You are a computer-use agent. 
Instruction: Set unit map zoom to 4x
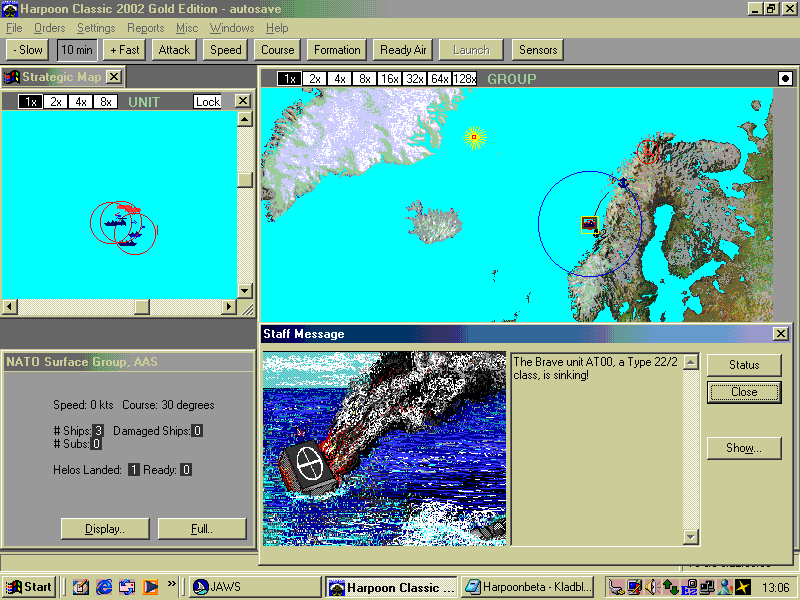coord(81,102)
